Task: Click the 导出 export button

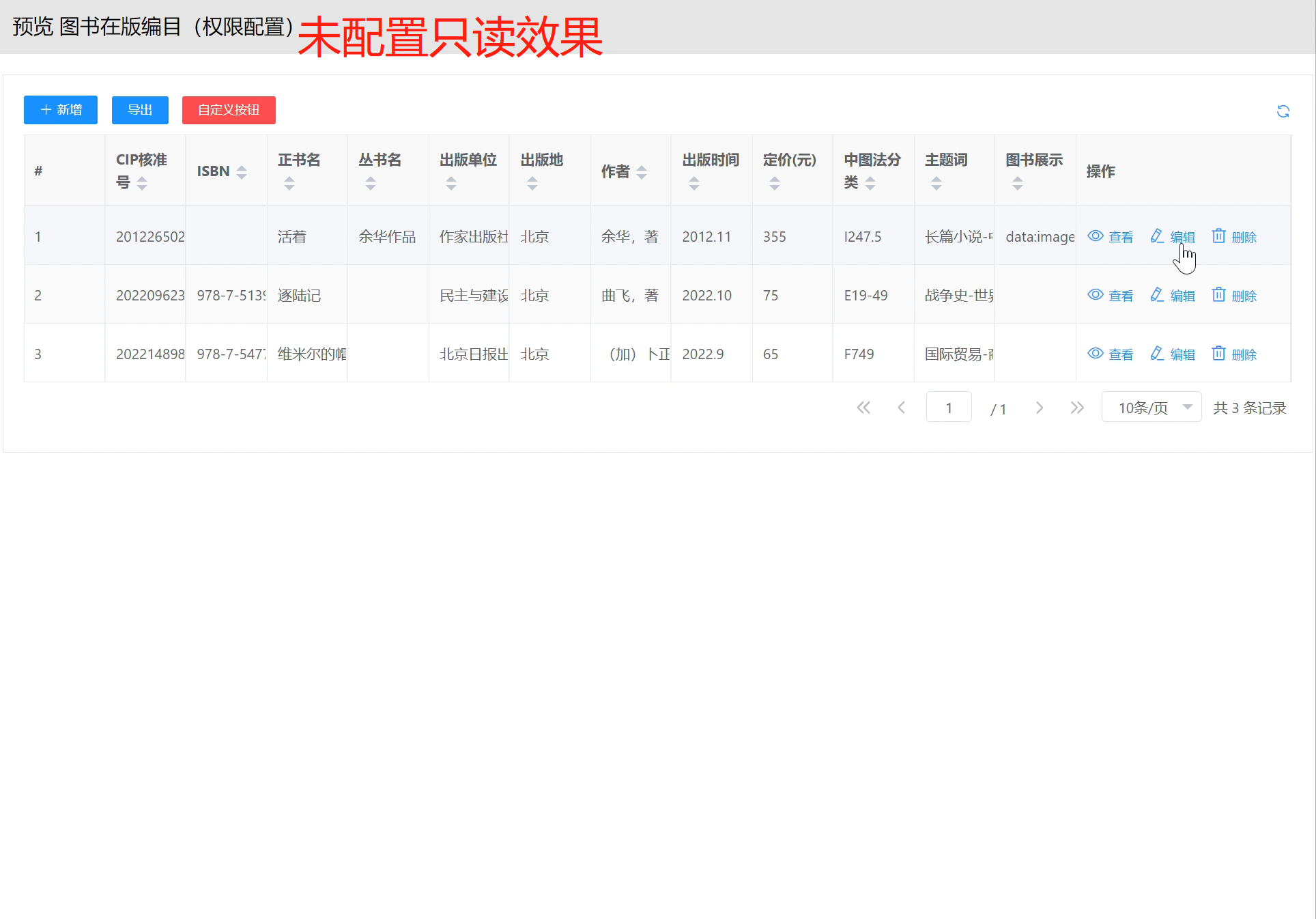Action: point(140,110)
